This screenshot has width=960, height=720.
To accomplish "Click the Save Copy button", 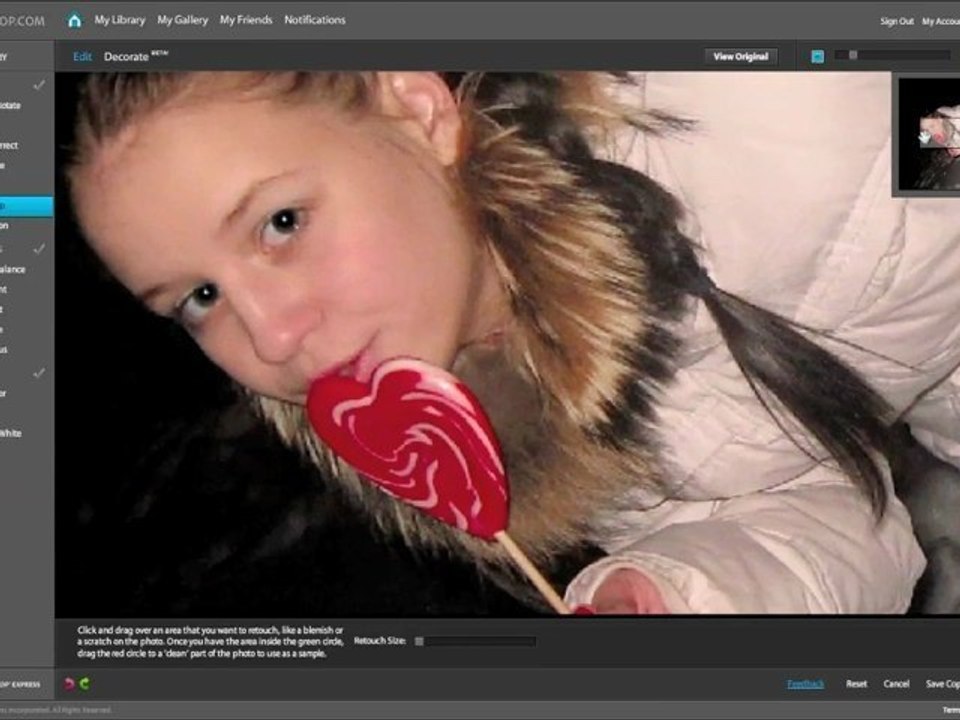I will click(943, 684).
